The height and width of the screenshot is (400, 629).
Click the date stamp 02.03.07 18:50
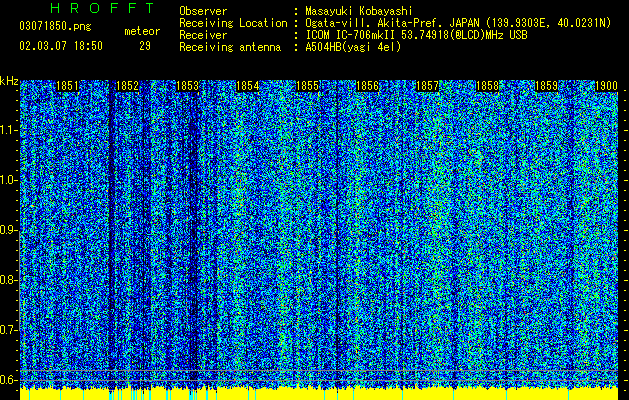tap(61, 46)
